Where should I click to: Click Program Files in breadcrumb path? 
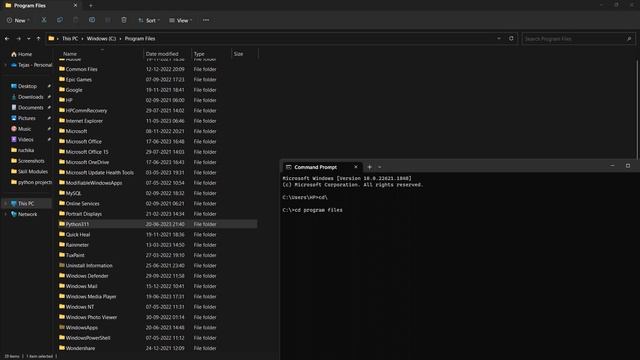pyautogui.click(x=140, y=39)
